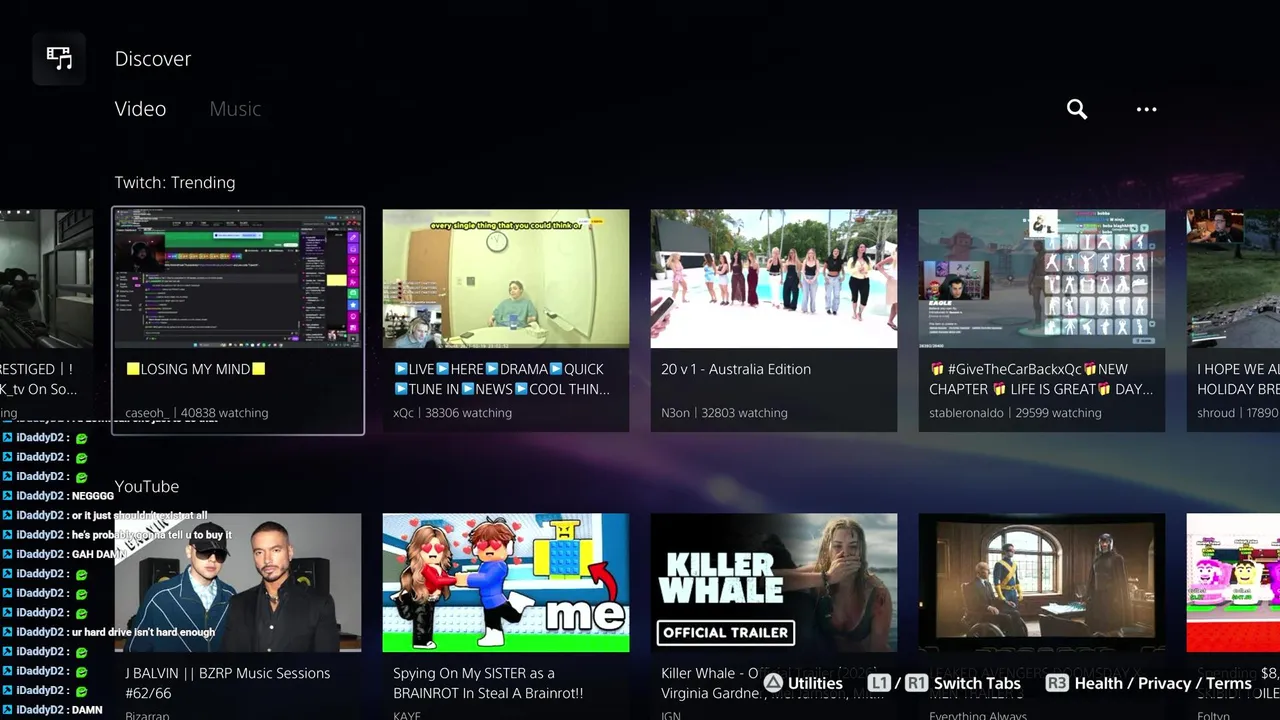Image resolution: width=1280 pixels, height=720 pixels.
Task: Play J BALVIN BZRP Music Sessions video
Action: click(238, 583)
